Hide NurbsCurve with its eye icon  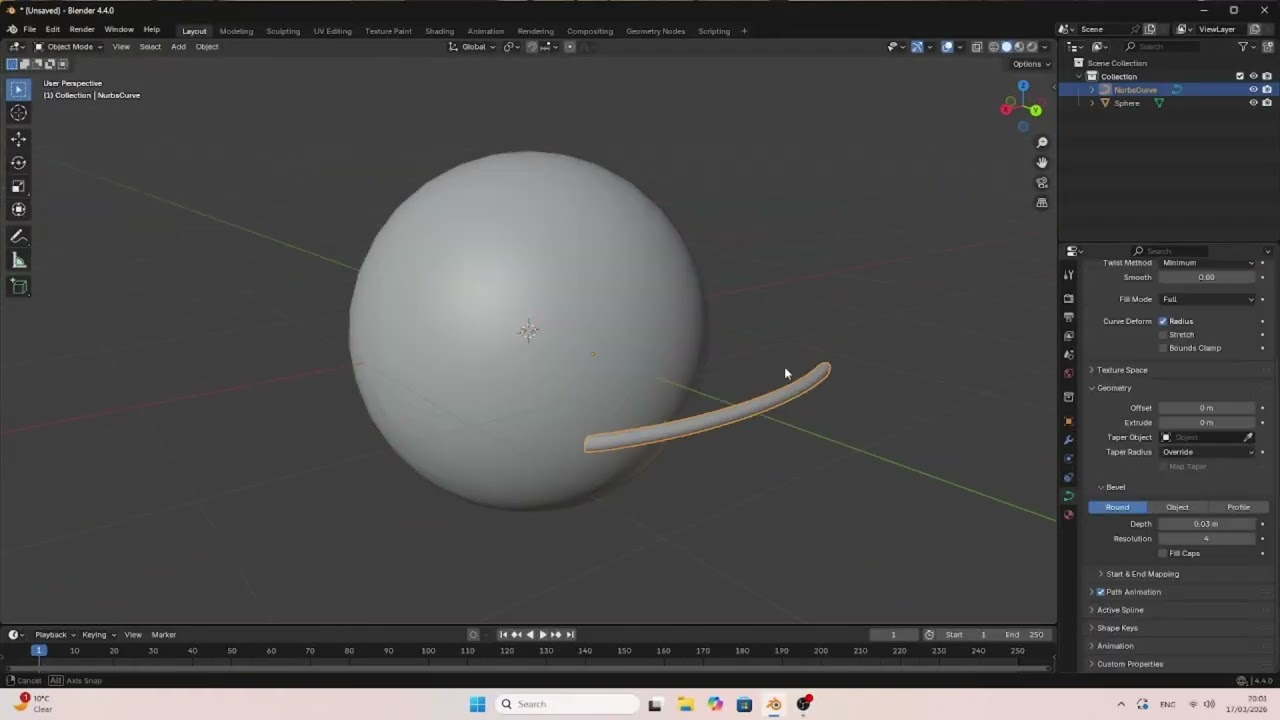click(1253, 90)
